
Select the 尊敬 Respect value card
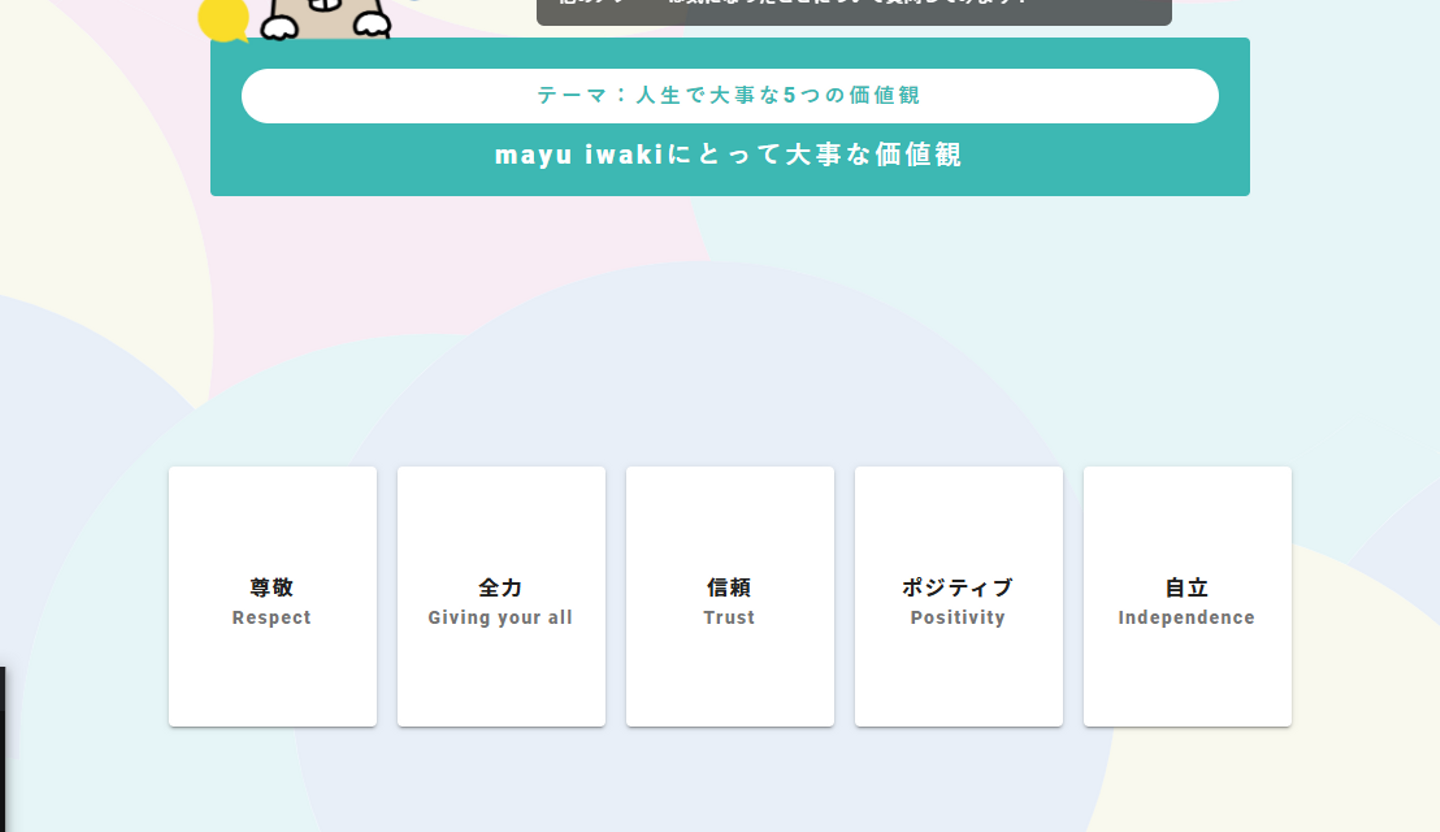click(x=273, y=596)
